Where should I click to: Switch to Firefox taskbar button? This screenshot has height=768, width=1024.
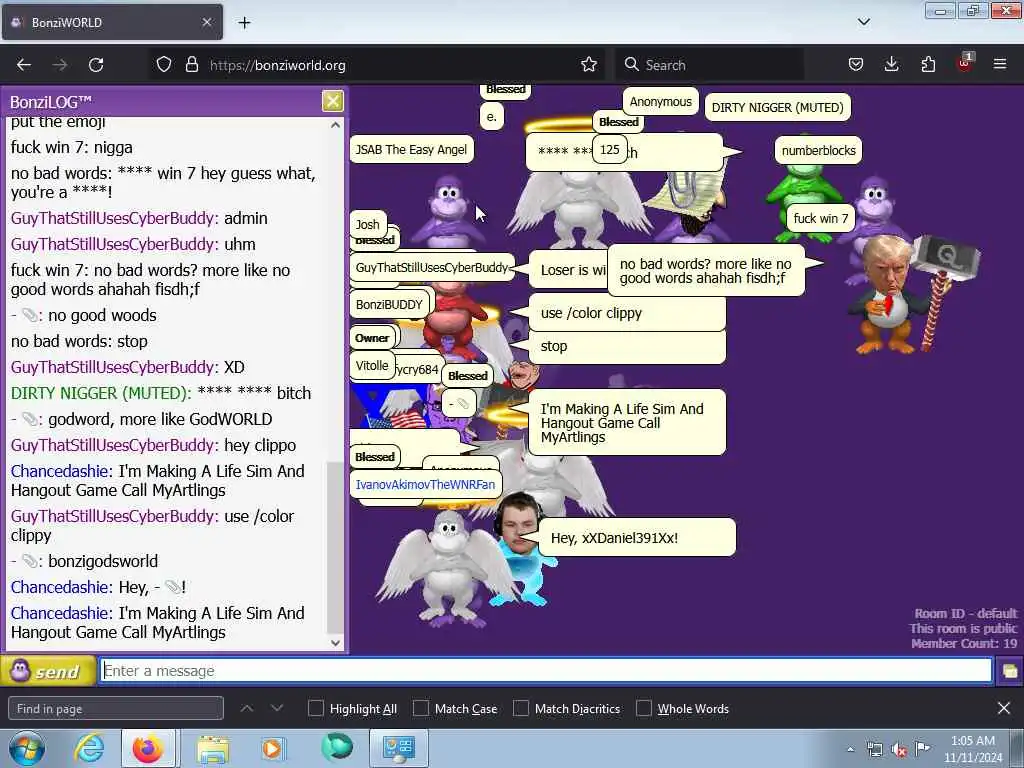tap(148, 749)
